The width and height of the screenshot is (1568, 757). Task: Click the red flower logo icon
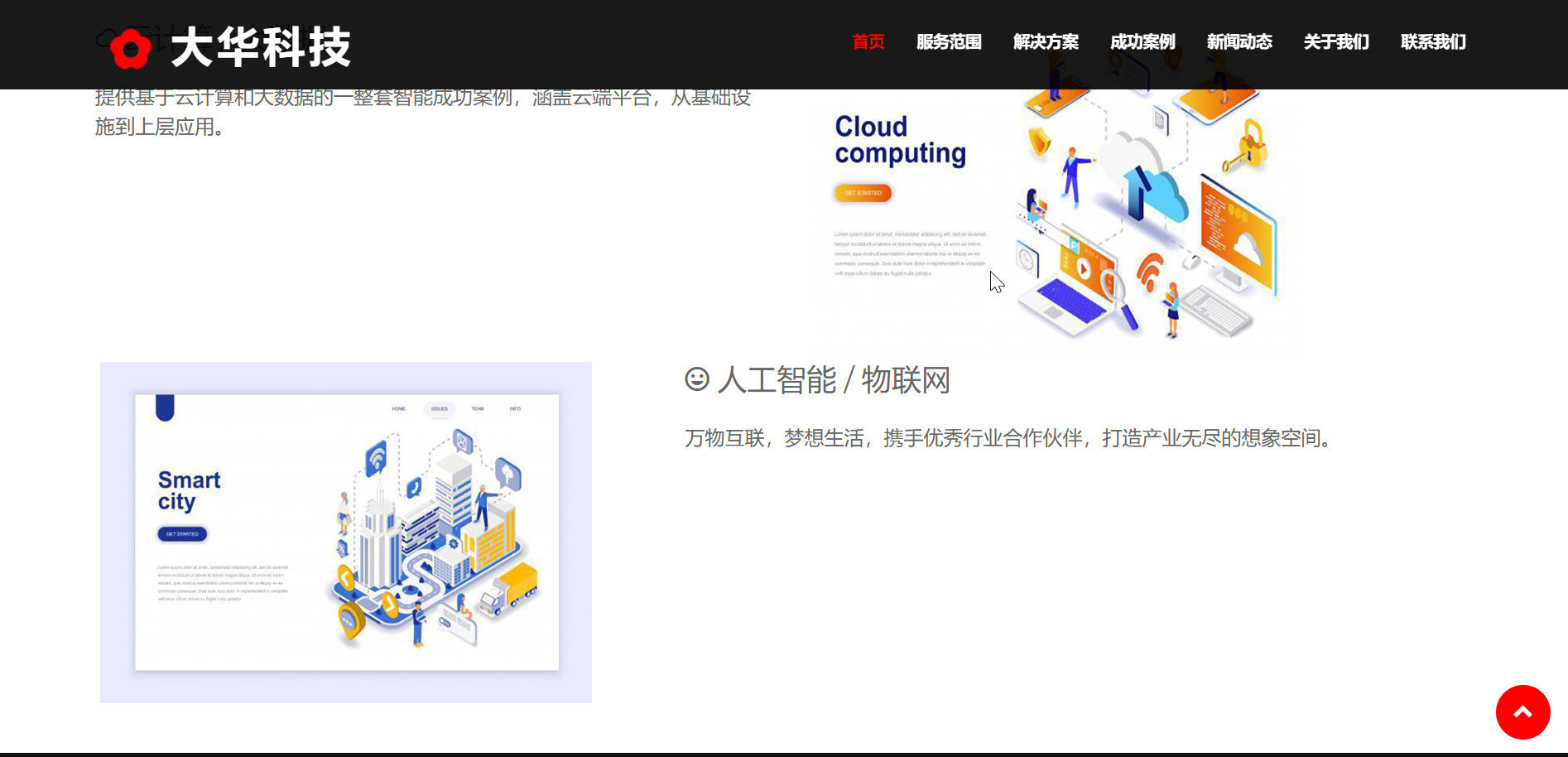130,49
